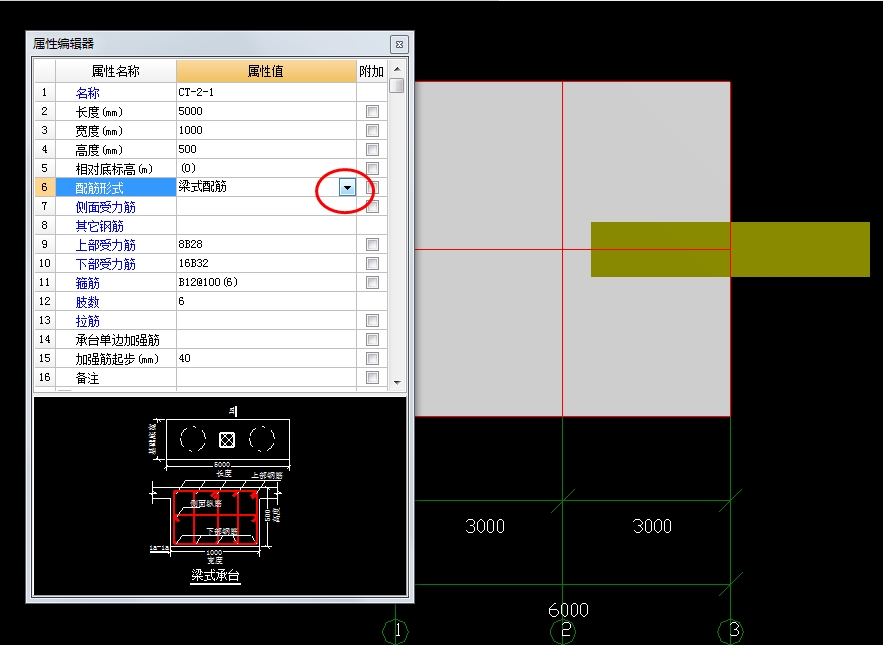Select the 箍筋 property name
This screenshot has height=645, width=883.
87,283
